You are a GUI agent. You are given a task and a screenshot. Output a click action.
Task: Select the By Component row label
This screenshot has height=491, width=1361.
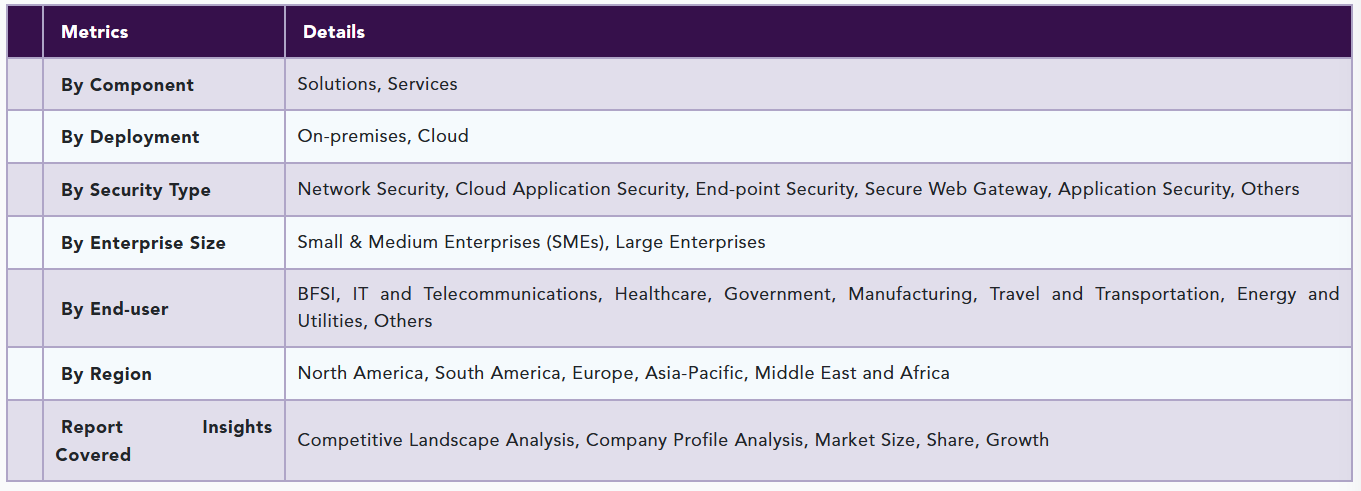(x=127, y=85)
